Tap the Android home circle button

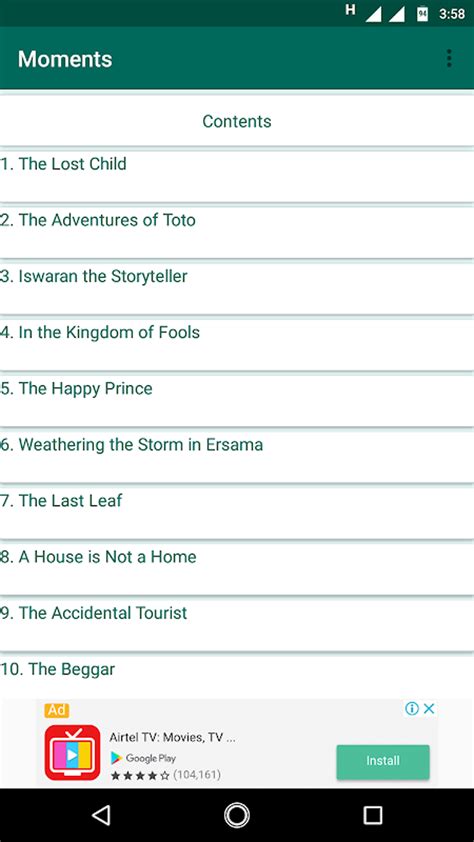tap(237, 815)
